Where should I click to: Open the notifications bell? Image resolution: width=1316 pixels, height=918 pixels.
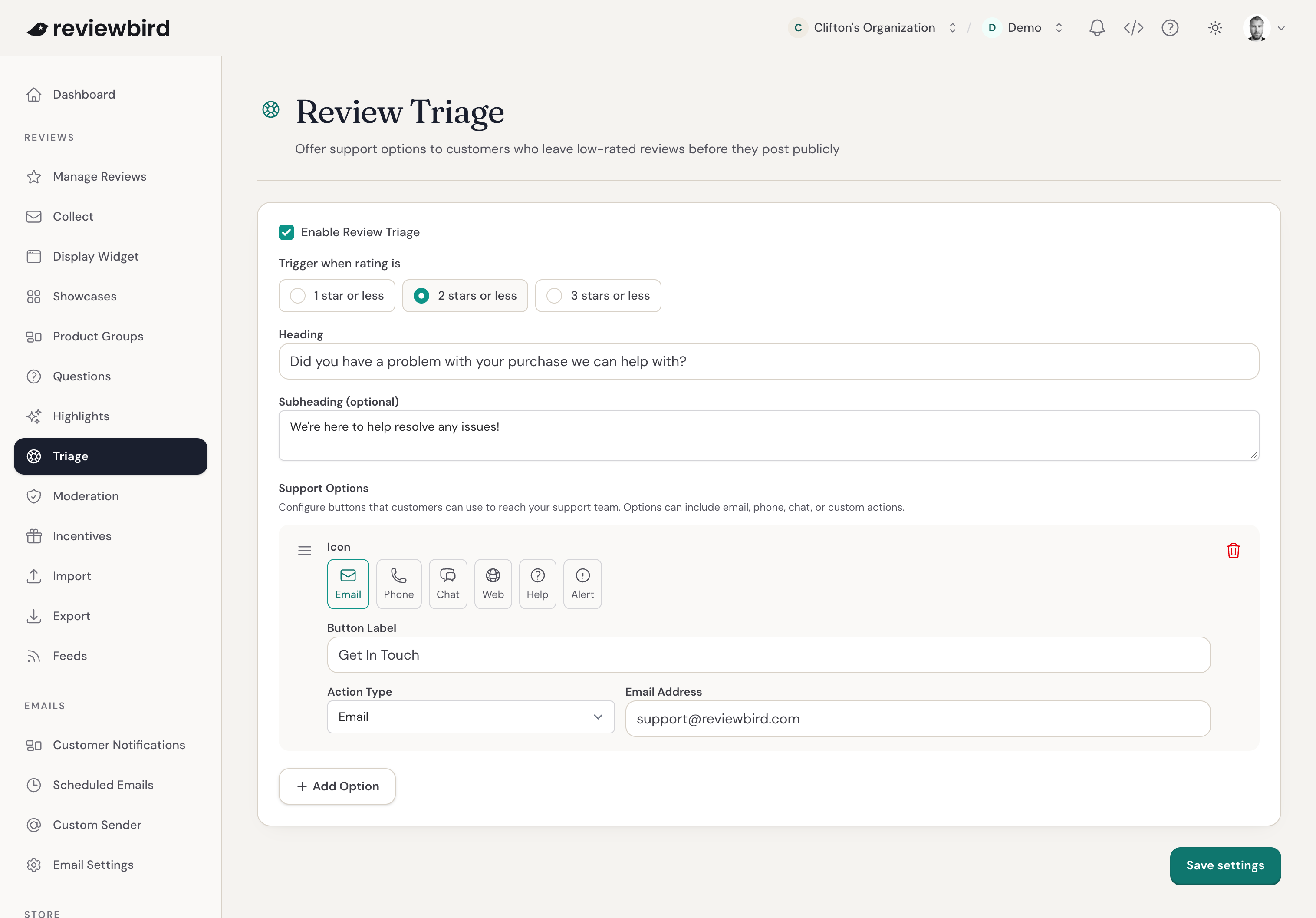[1096, 27]
